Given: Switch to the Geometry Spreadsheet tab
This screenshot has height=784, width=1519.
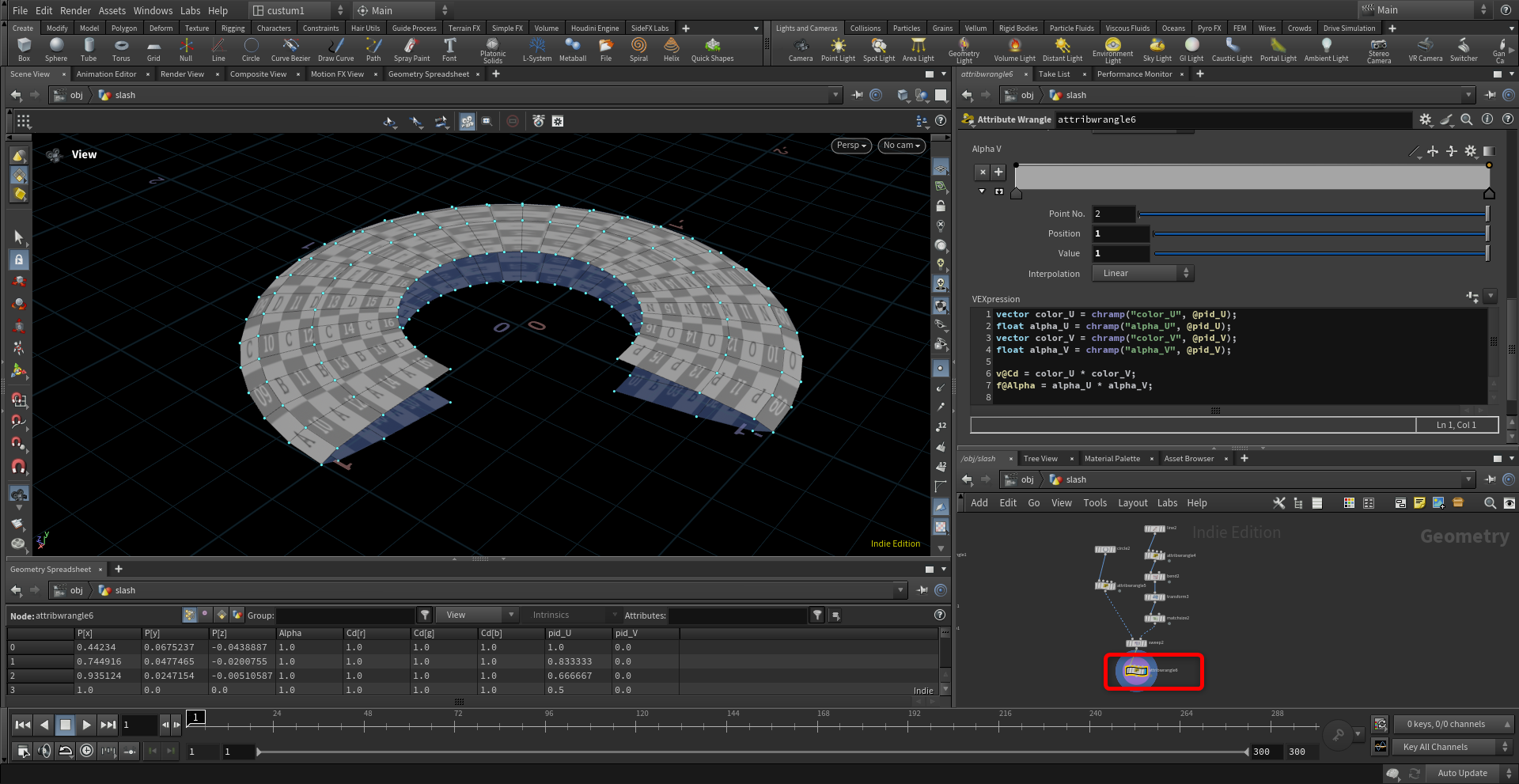Looking at the screenshot, I should (428, 74).
